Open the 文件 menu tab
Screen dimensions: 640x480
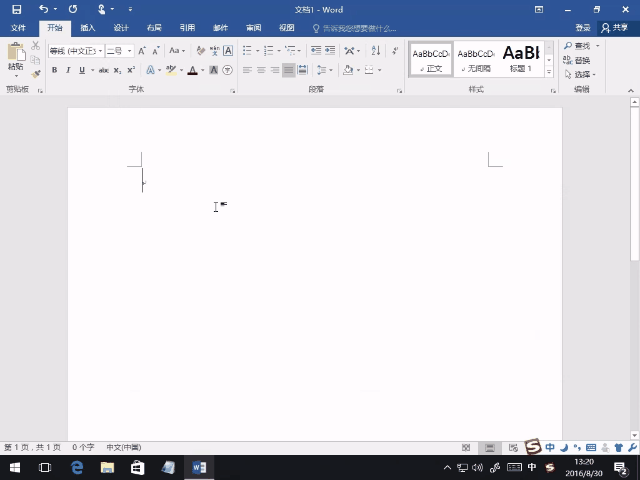coord(18,28)
